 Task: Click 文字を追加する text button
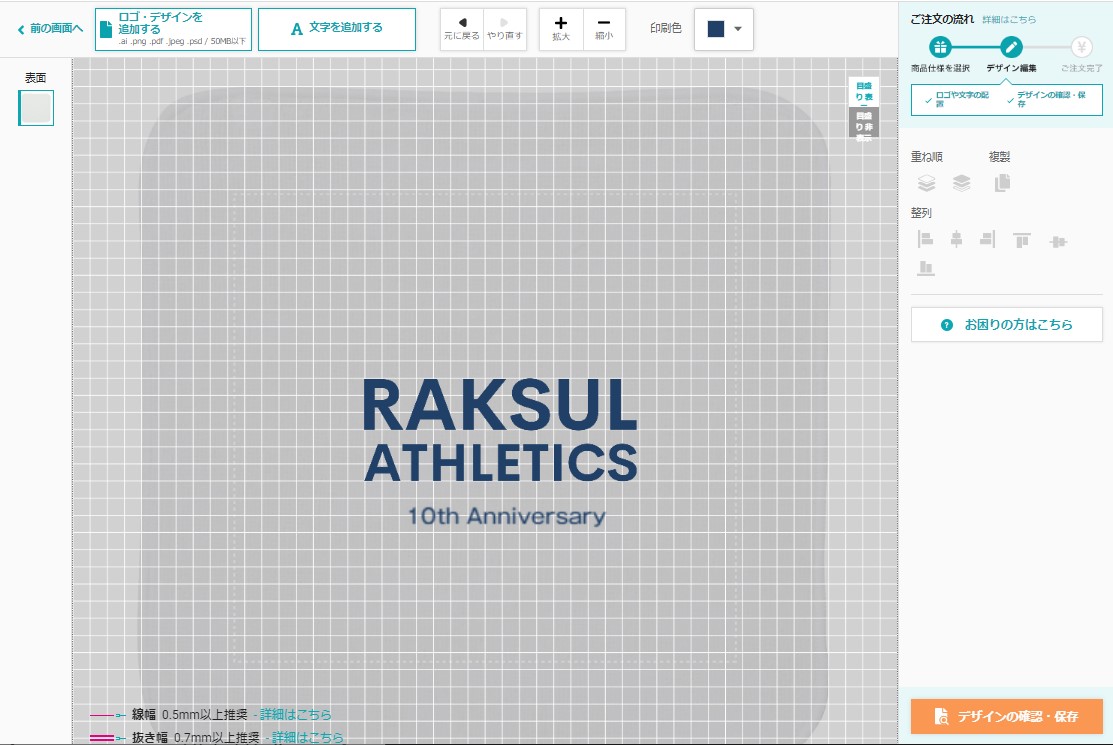(336, 29)
